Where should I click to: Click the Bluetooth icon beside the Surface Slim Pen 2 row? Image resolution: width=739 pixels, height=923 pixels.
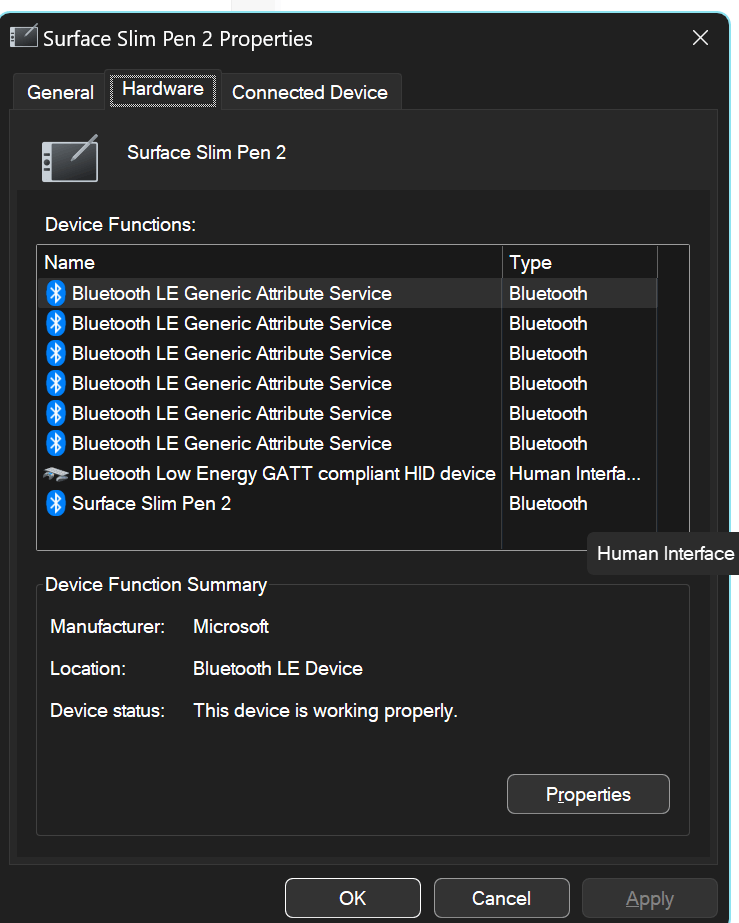coord(56,503)
